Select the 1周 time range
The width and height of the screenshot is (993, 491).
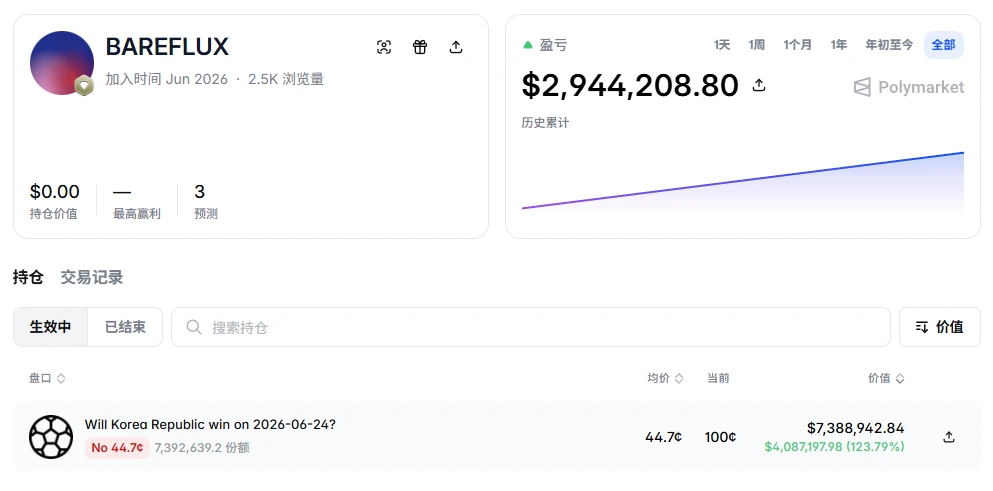(x=756, y=45)
